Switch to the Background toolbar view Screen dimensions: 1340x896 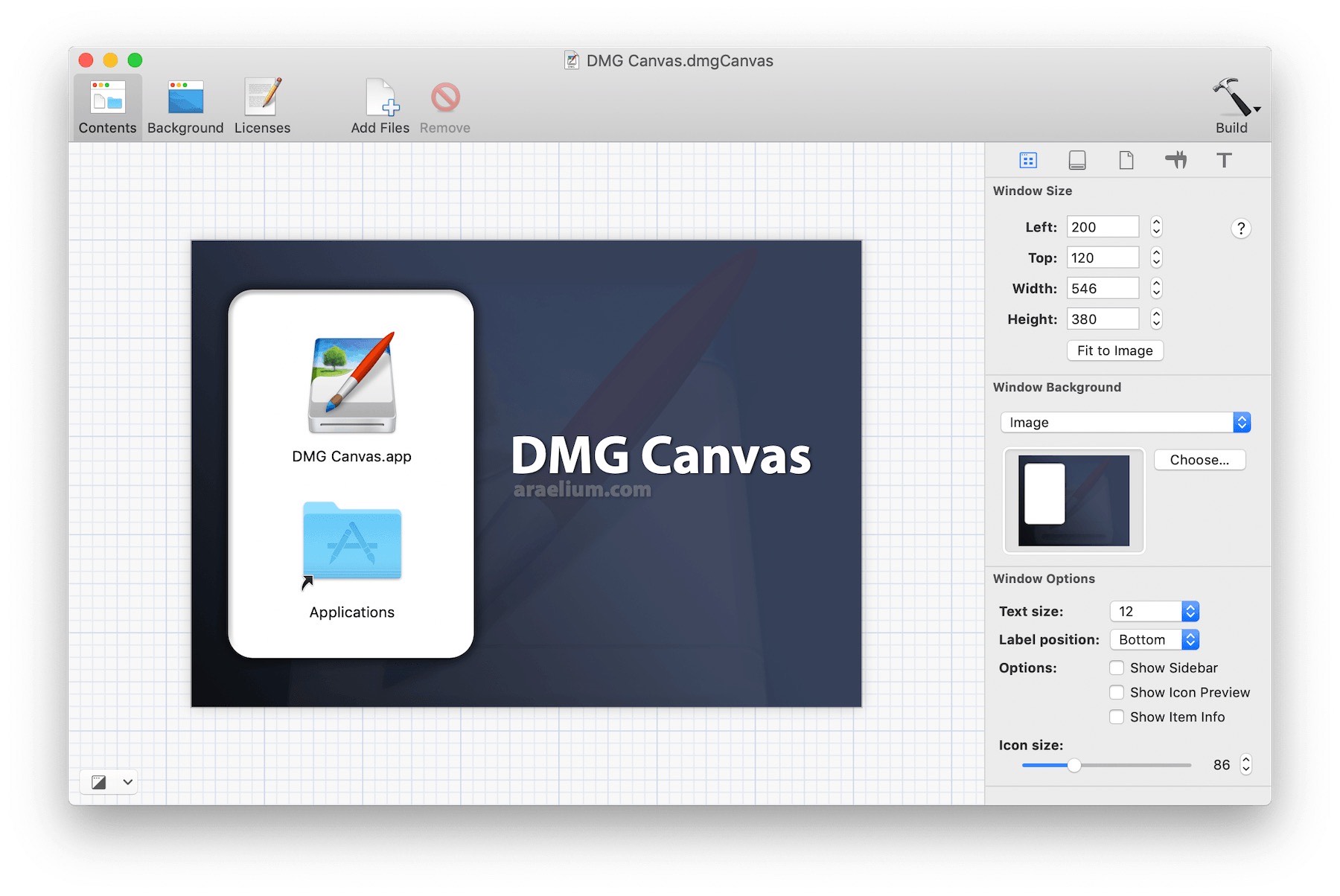[x=185, y=108]
